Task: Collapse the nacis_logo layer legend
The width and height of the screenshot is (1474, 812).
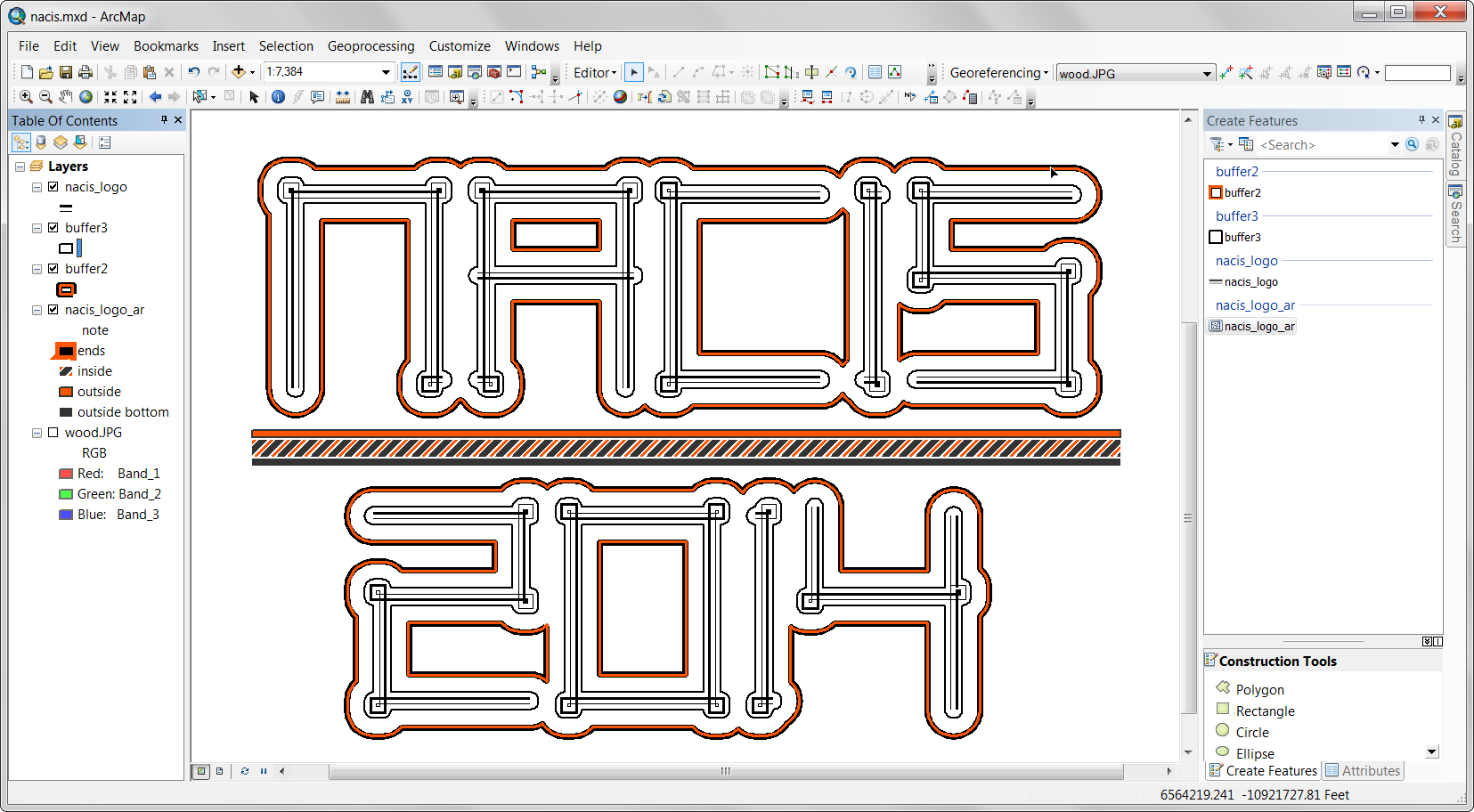Action: 37,187
